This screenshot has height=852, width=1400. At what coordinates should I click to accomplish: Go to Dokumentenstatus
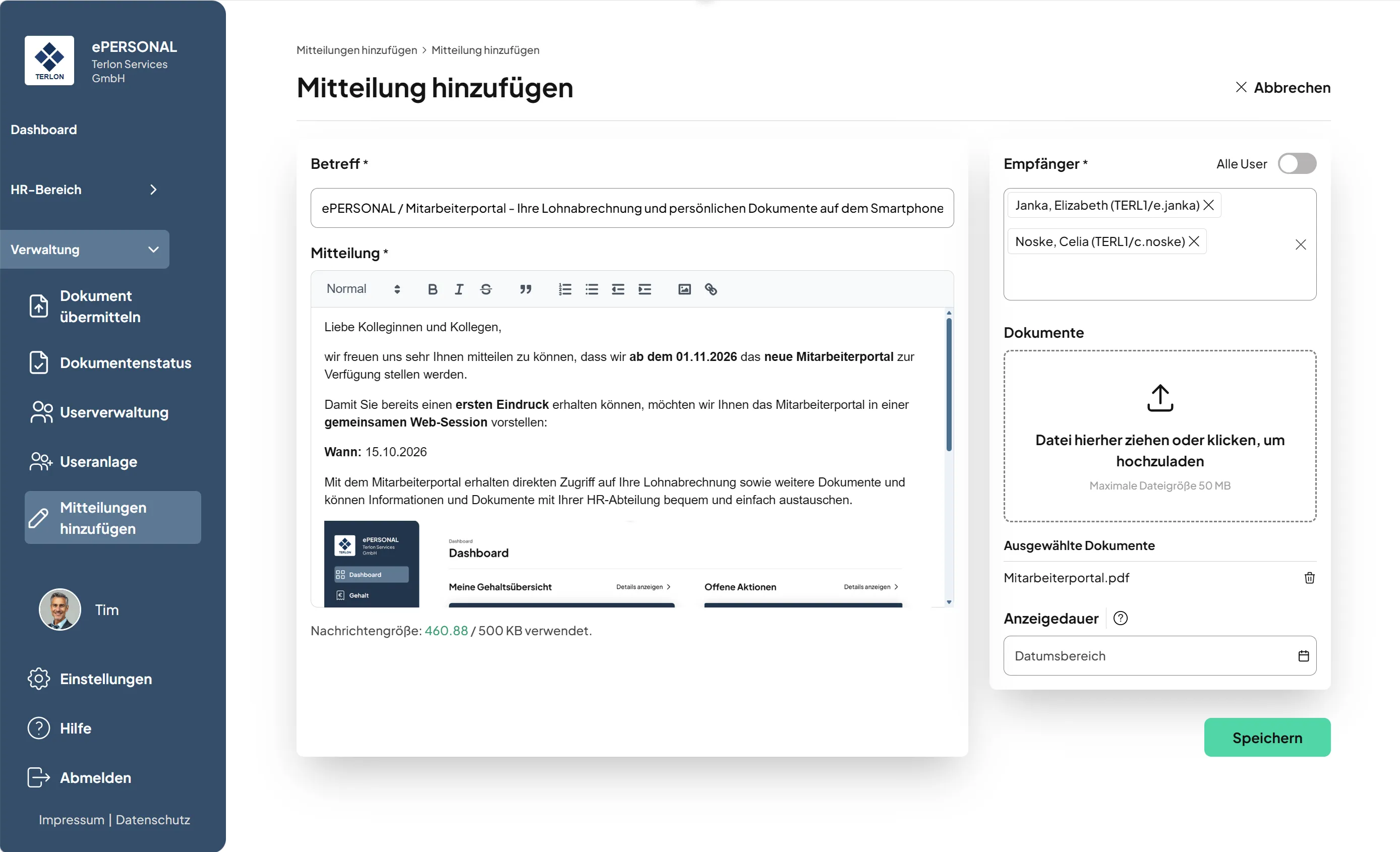tap(112, 363)
